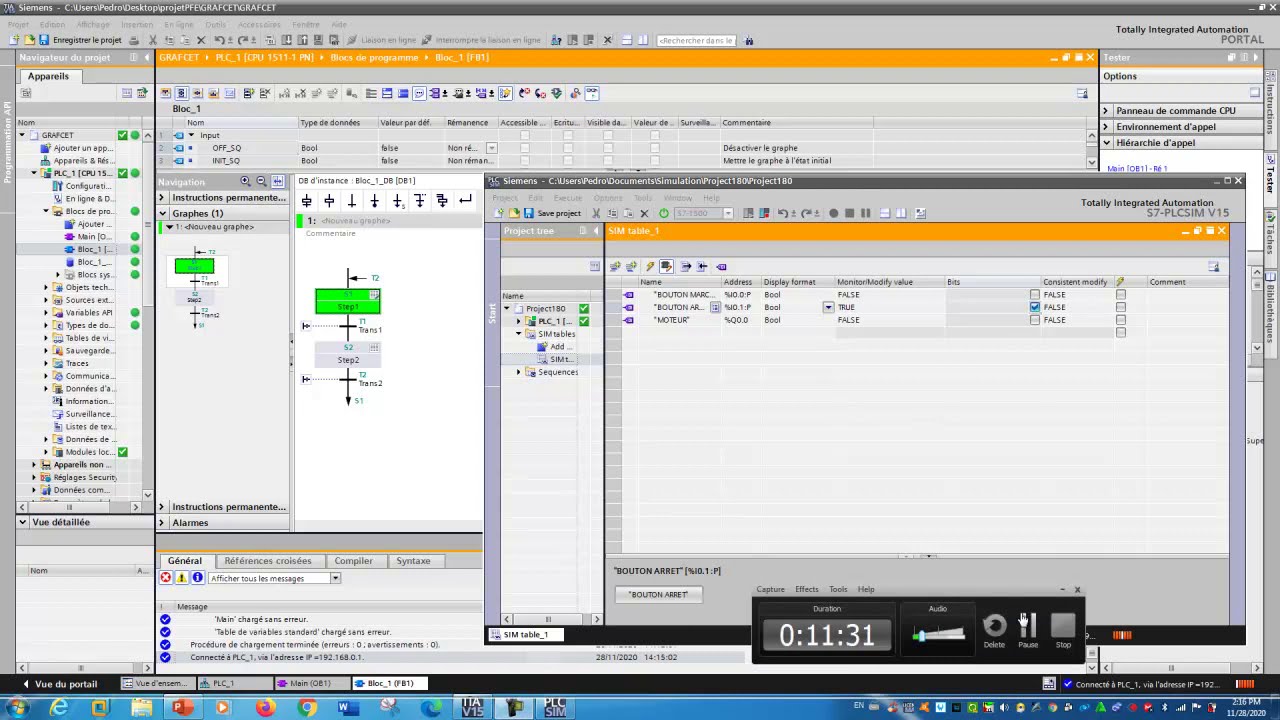This screenshot has height=720, width=1280.
Task: Collapse the Input row in block interface
Action: [192, 135]
